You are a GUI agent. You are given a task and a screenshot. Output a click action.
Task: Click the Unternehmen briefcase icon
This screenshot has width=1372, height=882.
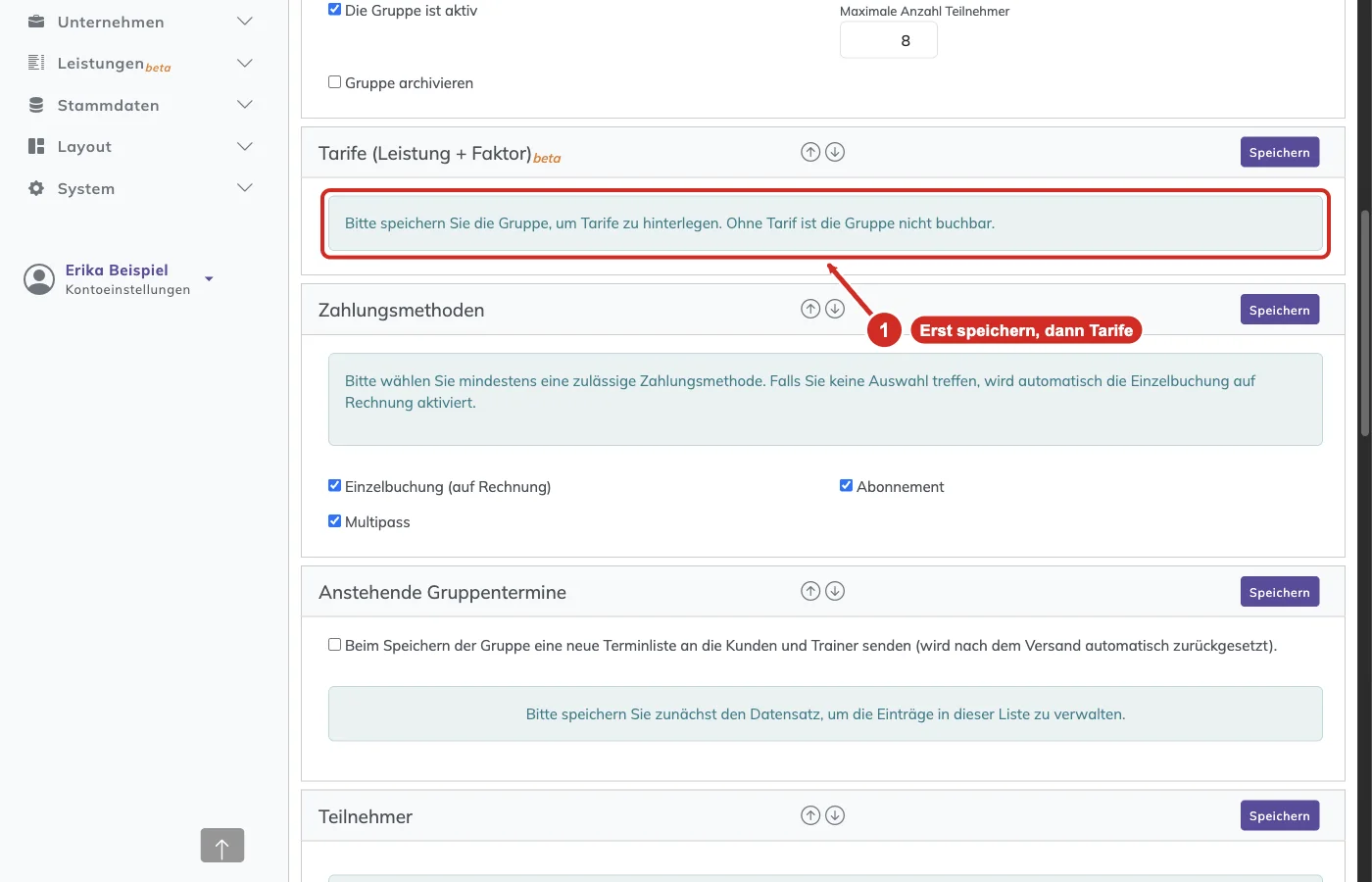click(x=36, y=22)
